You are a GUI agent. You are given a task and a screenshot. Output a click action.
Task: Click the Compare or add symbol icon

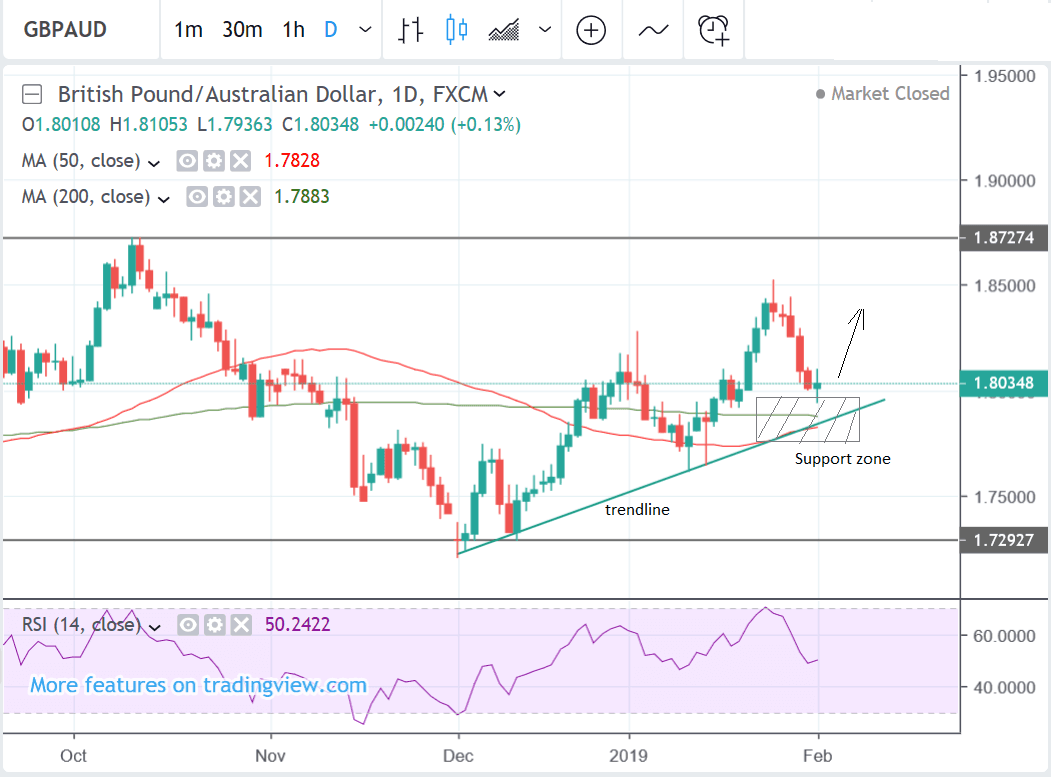[x=591, y=30]
